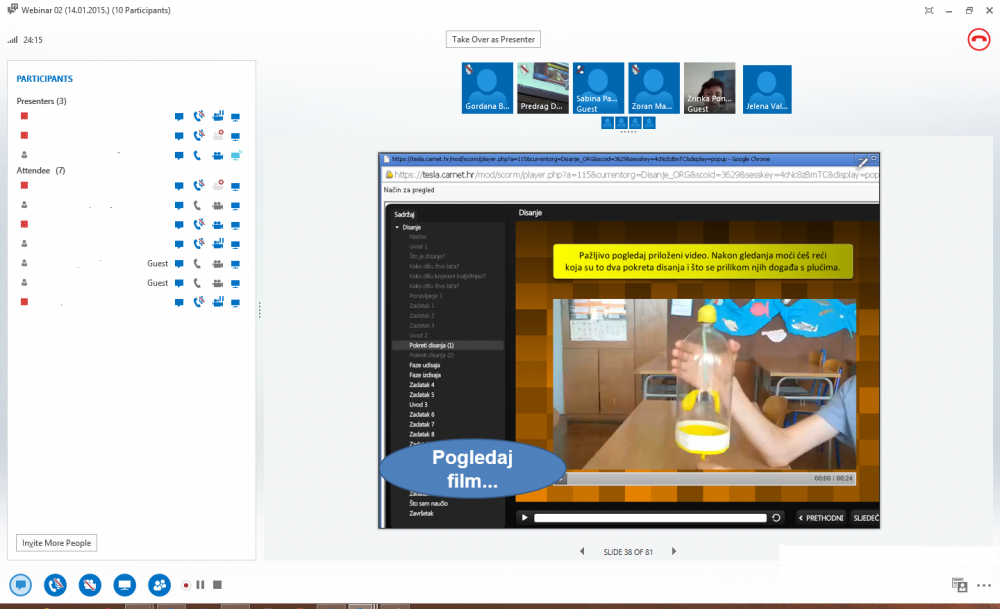Select Sabina Pa. guest thumbnail
Screen dimensions: 1000x609
[598, 88]
